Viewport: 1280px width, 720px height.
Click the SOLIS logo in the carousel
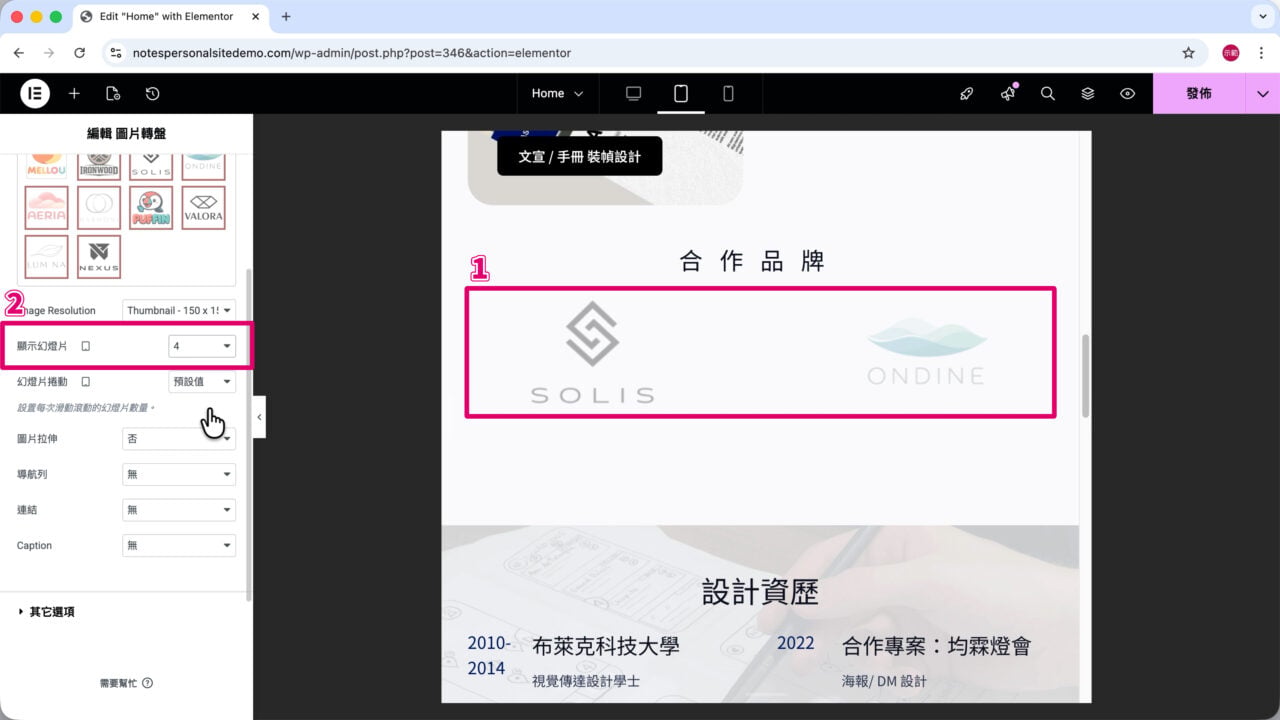pyautogui.click(x=592, y=352)
